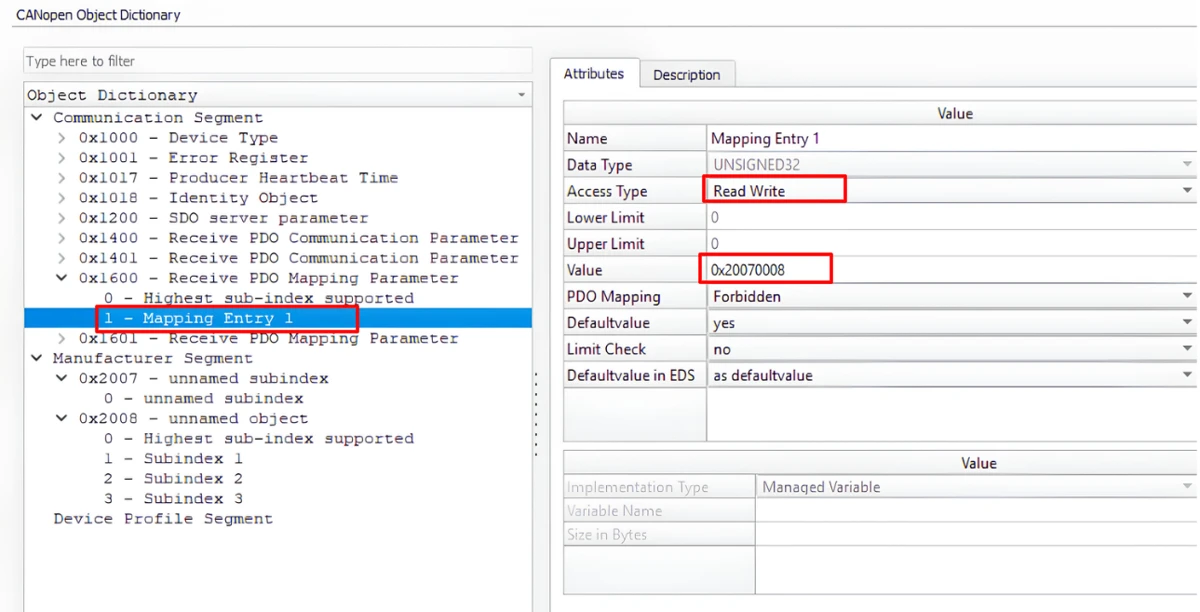The height and width of the screenshot is (612, 1200).
Task: Select '3 - Subindex 3' entry
Action: point(173,498)
